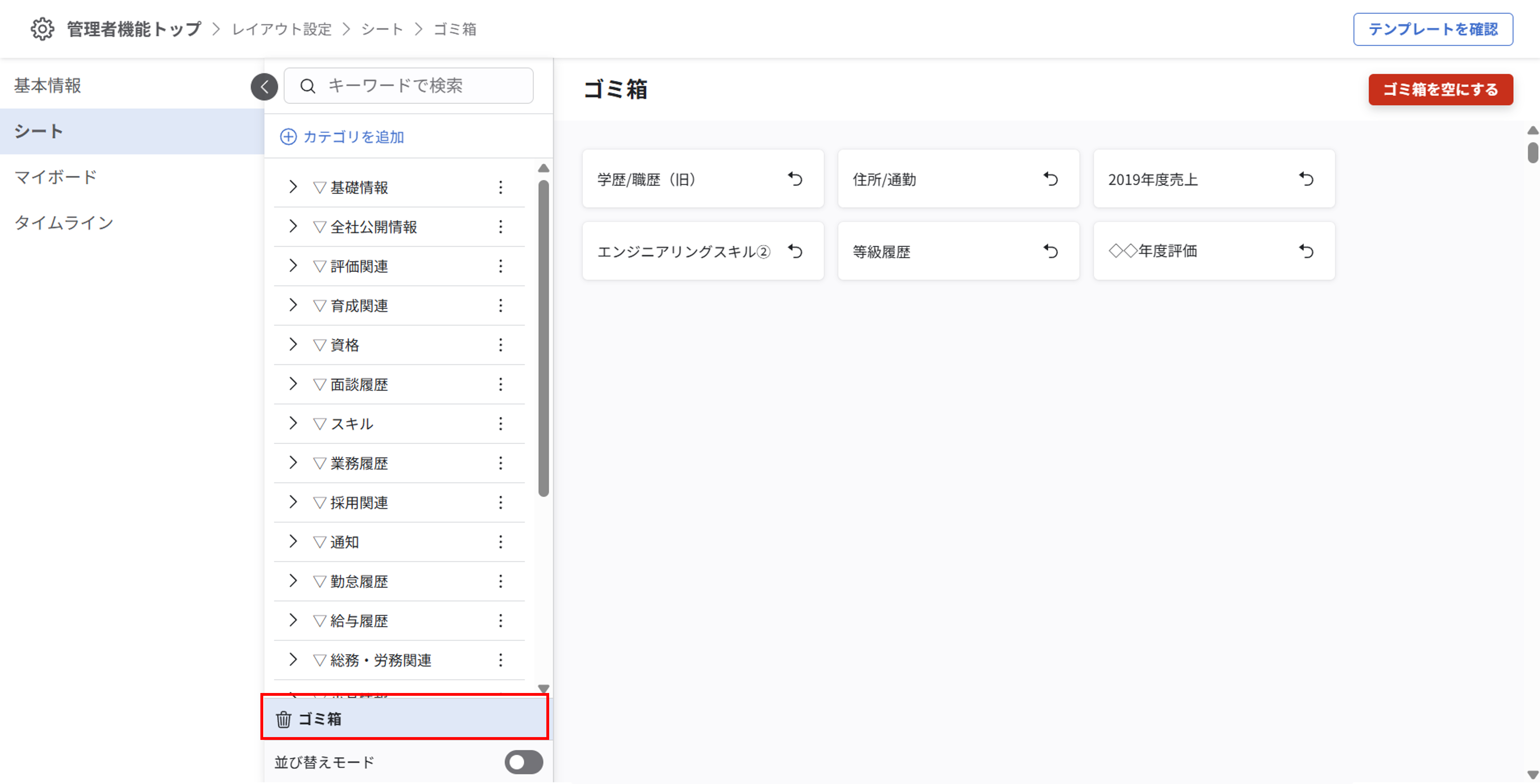Screen dimensions: 1540x784
Task: Open more options for 面談履歴 category
Action: [500, 384]
